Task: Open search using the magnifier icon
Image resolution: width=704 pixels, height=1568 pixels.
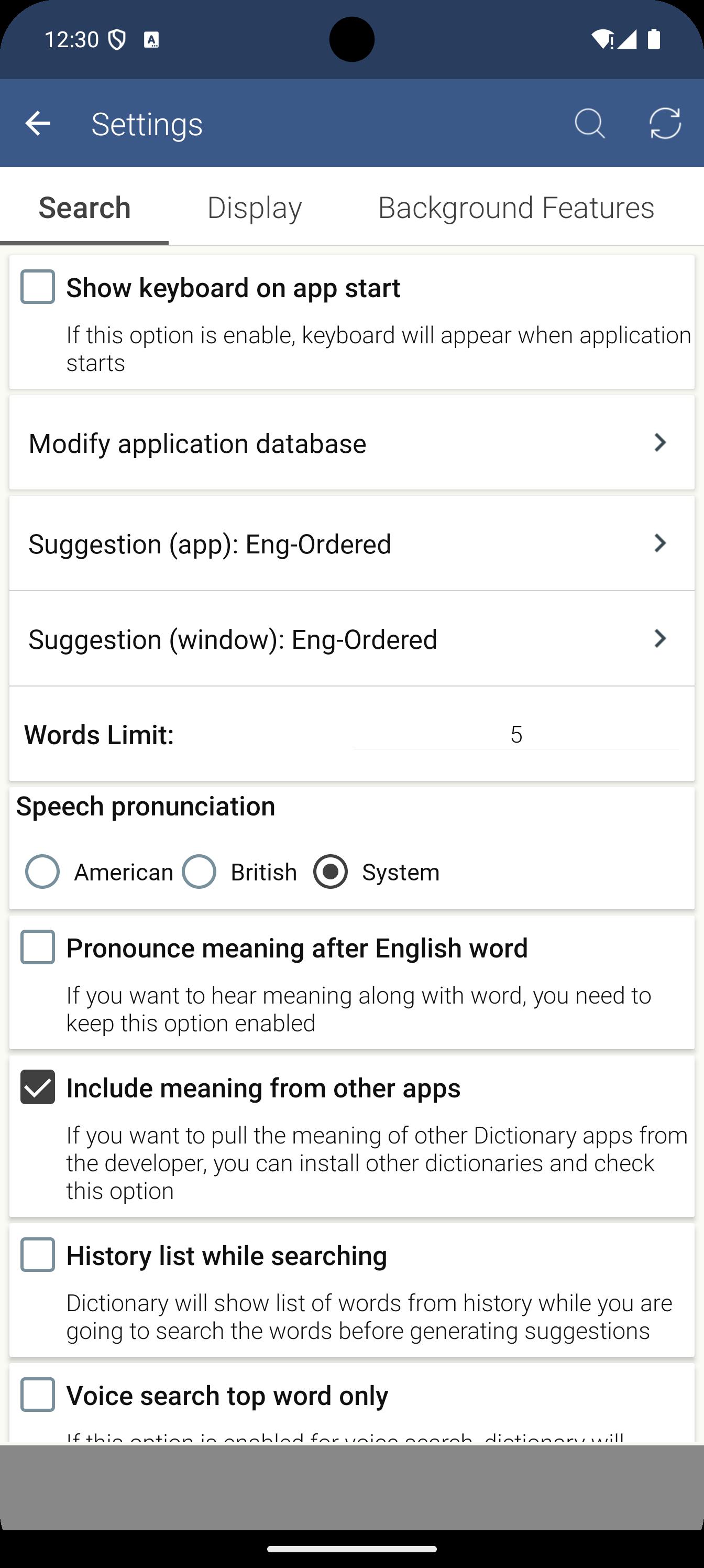Action: pyautogui.click(x=590, y=124)
